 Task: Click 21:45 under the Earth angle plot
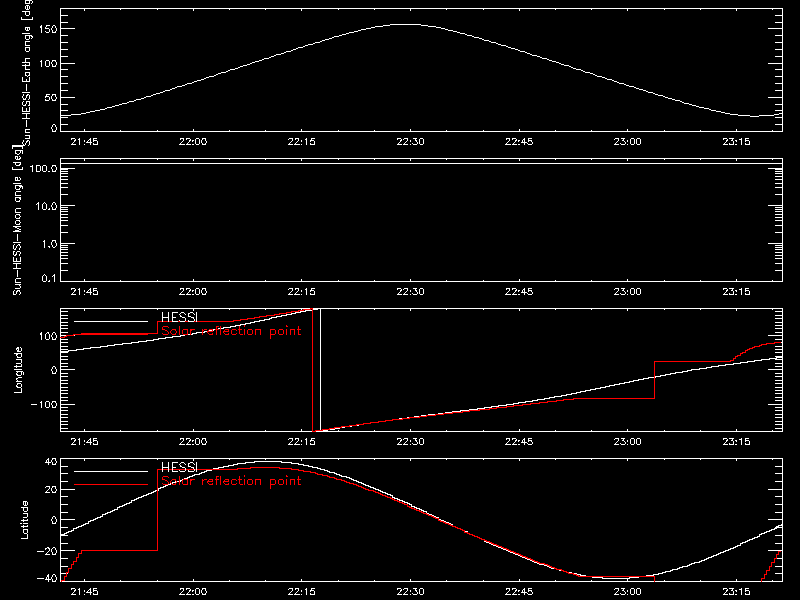[84, 141]
